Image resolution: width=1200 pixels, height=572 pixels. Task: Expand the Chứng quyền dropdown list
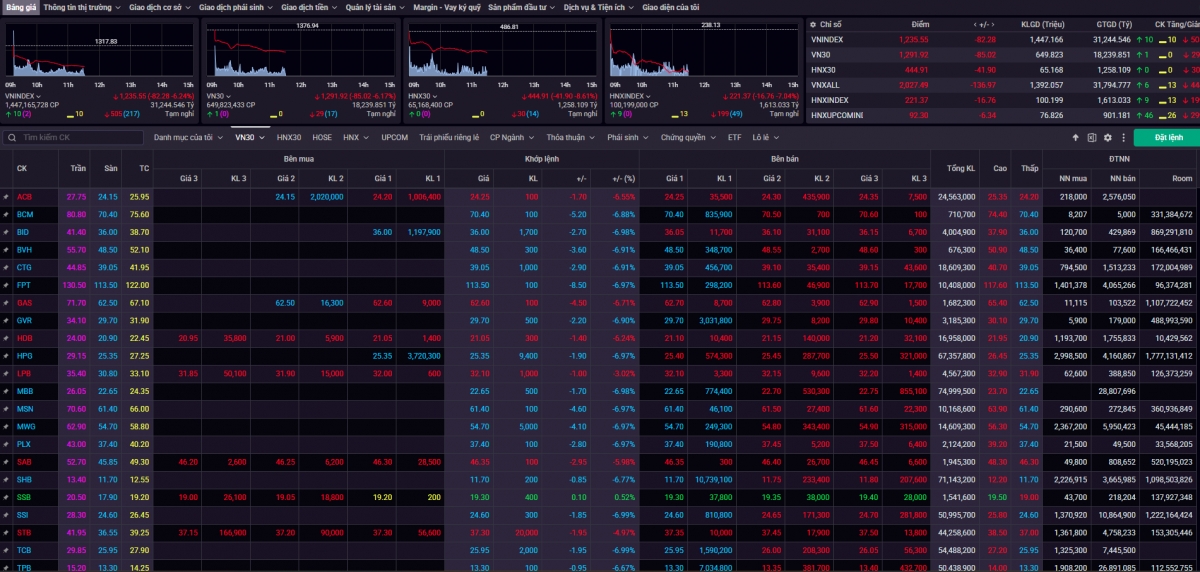[x=688, y=137]
